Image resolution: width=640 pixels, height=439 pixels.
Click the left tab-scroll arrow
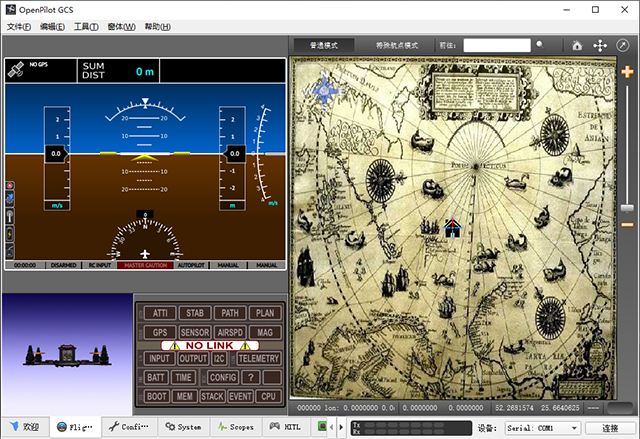click(x=331, y=427)
